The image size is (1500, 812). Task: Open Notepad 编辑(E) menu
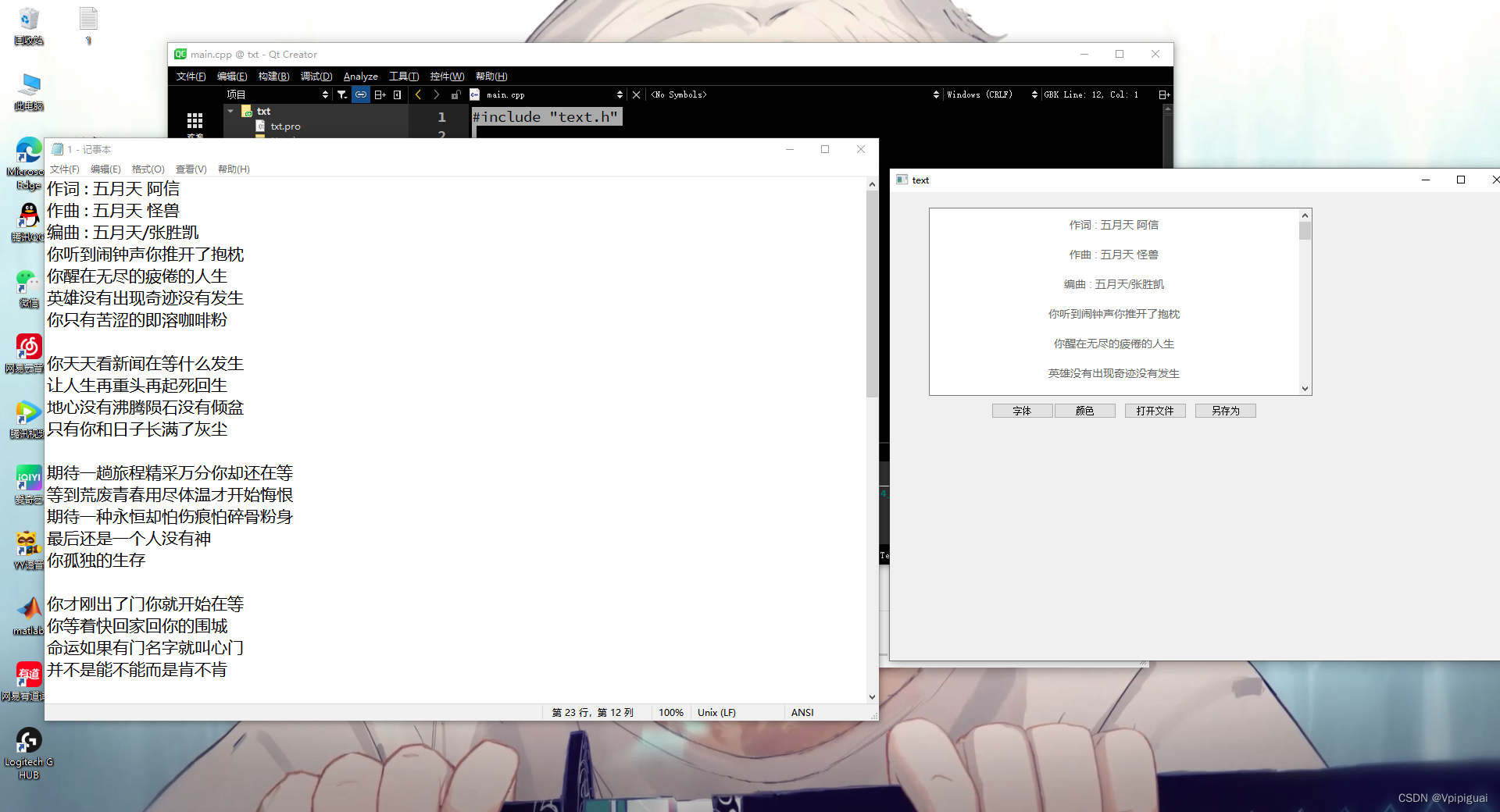point(105,169)
